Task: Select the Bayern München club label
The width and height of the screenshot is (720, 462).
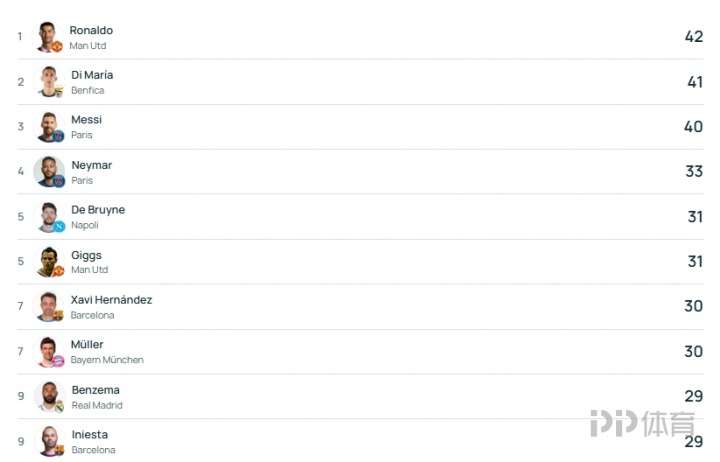Action: (107, 360)
